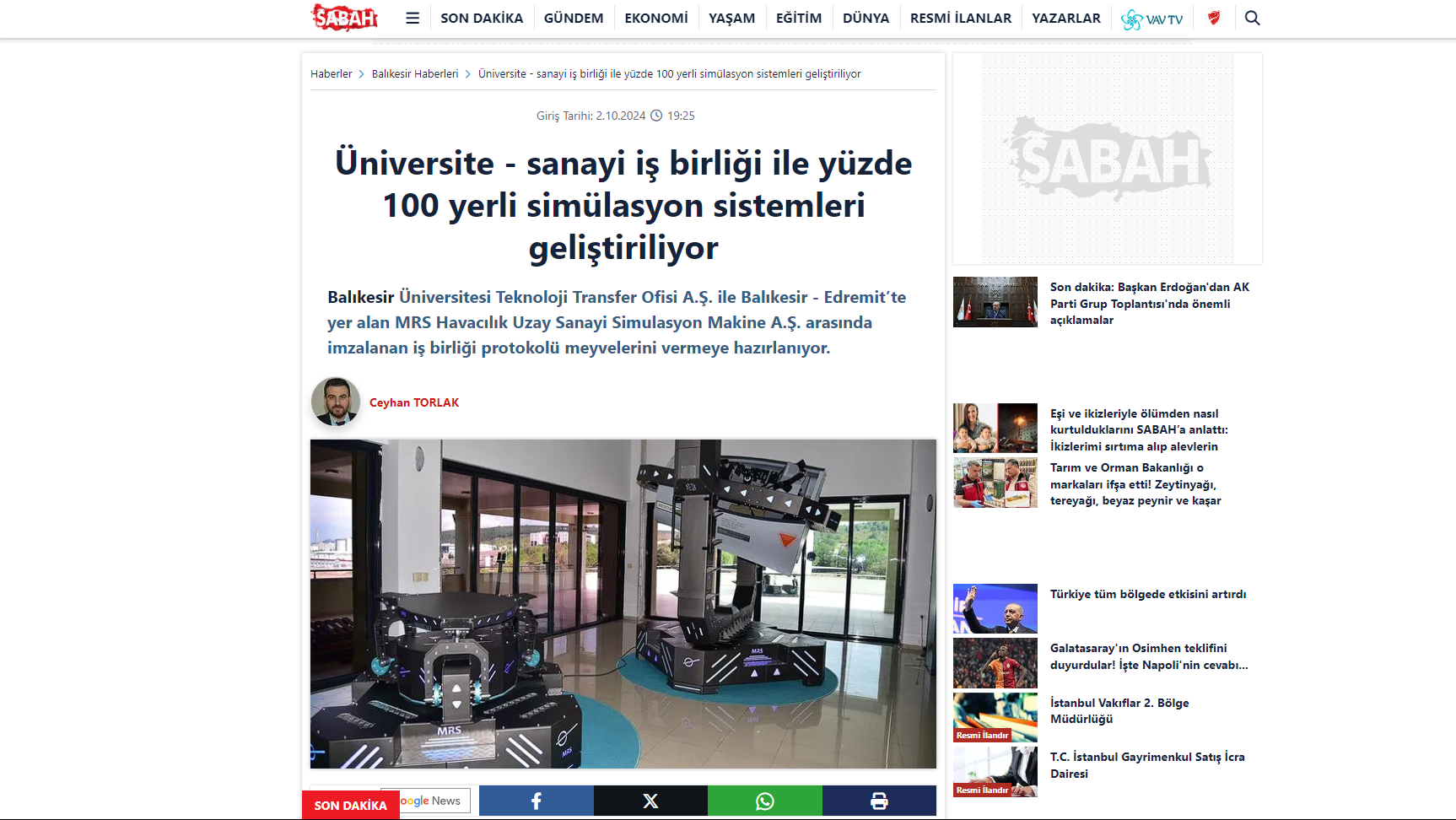Open Türkiye regional influence thumbnail

(995, 608)
